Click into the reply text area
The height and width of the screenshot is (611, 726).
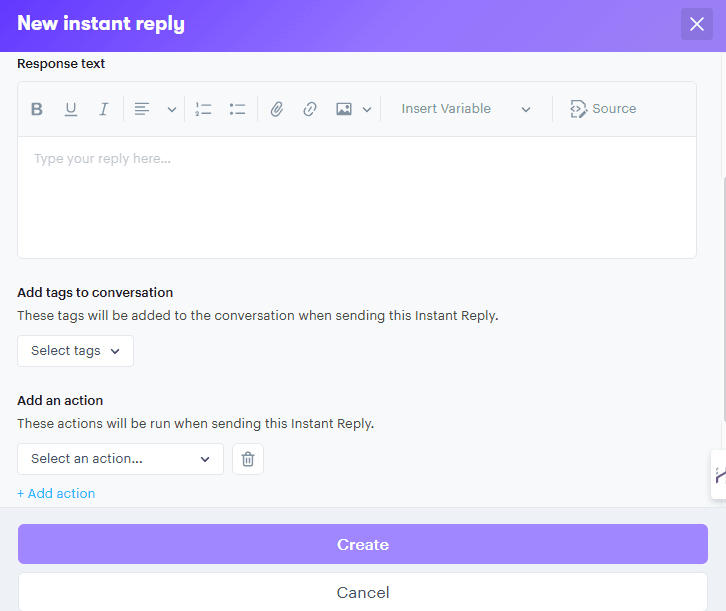tap(357, 197)
